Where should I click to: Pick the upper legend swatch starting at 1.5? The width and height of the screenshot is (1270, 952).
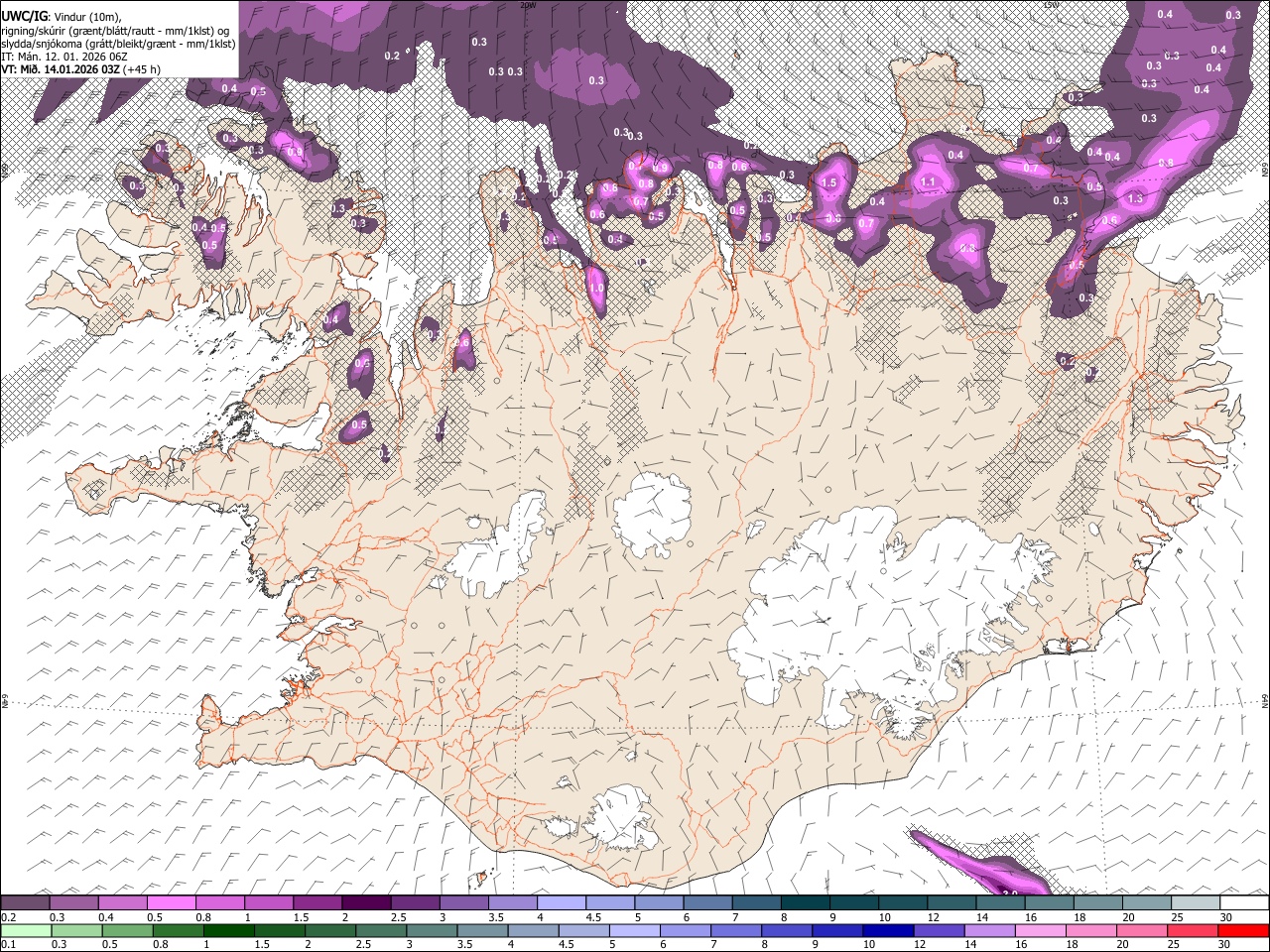317,903
